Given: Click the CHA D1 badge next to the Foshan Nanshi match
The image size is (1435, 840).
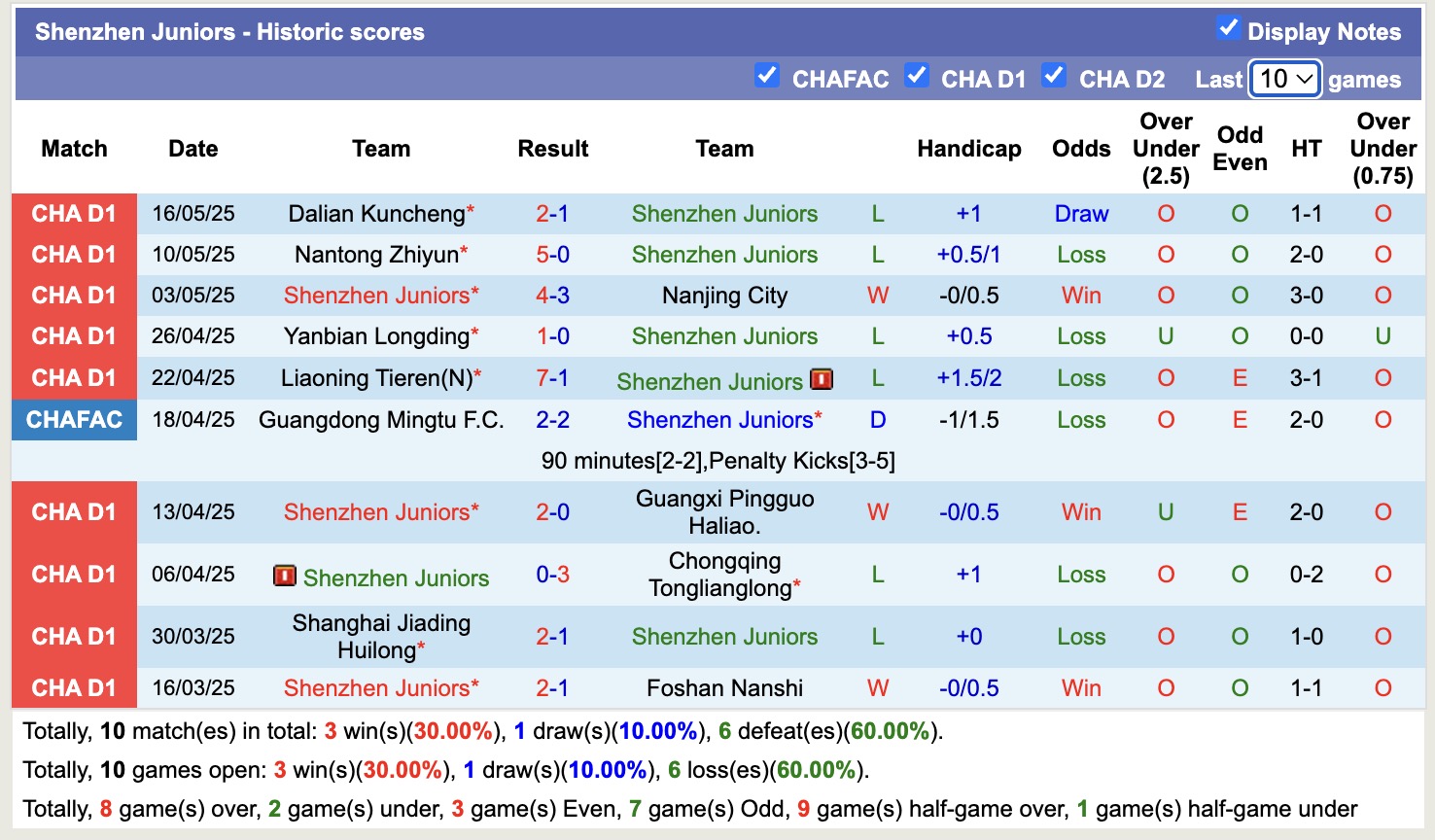Looking at the screenshot, I should [74, 687].
